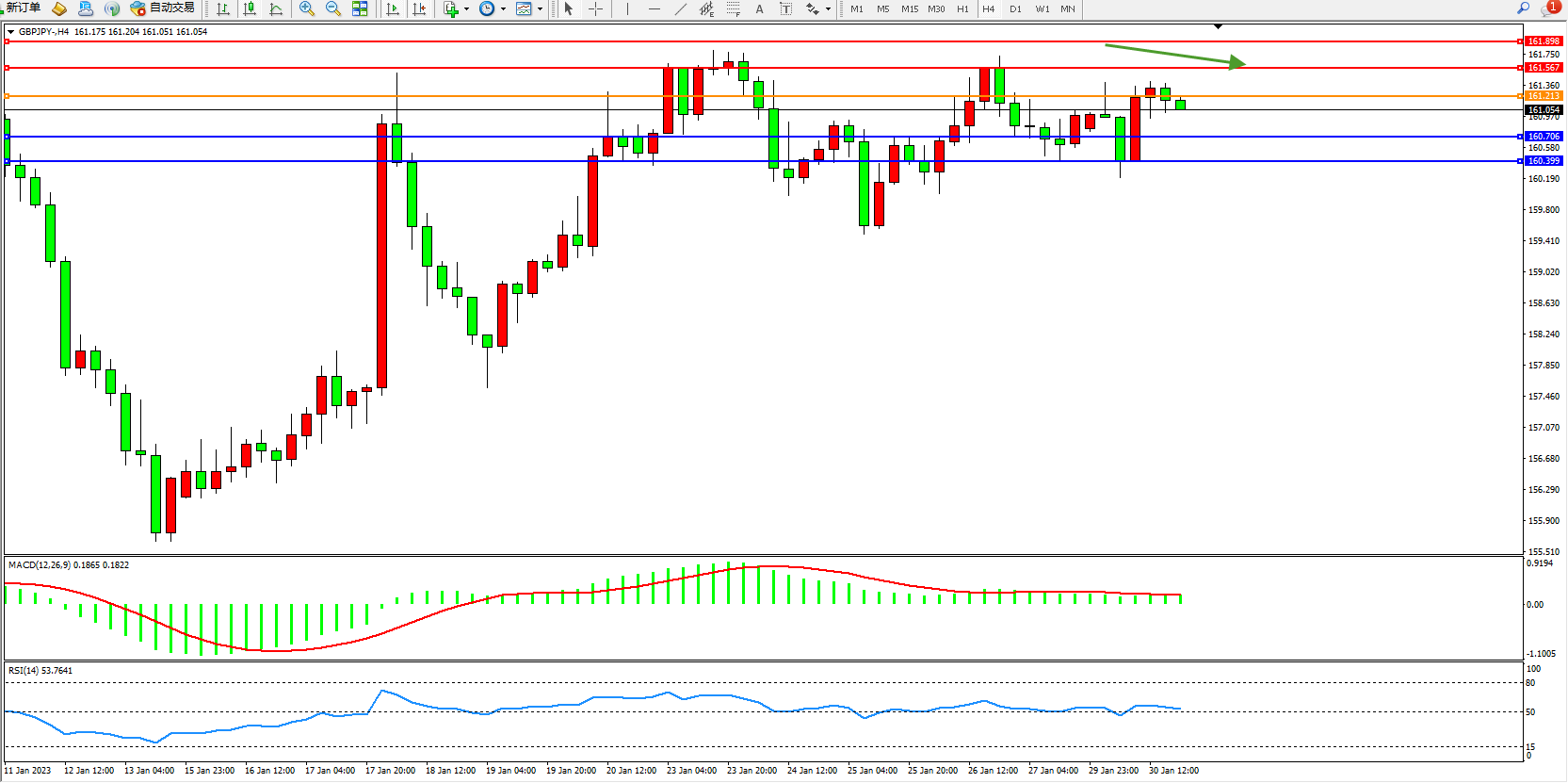
Task: Expand the periodicity clock dropdown arrow
Action: pos(503,9)
